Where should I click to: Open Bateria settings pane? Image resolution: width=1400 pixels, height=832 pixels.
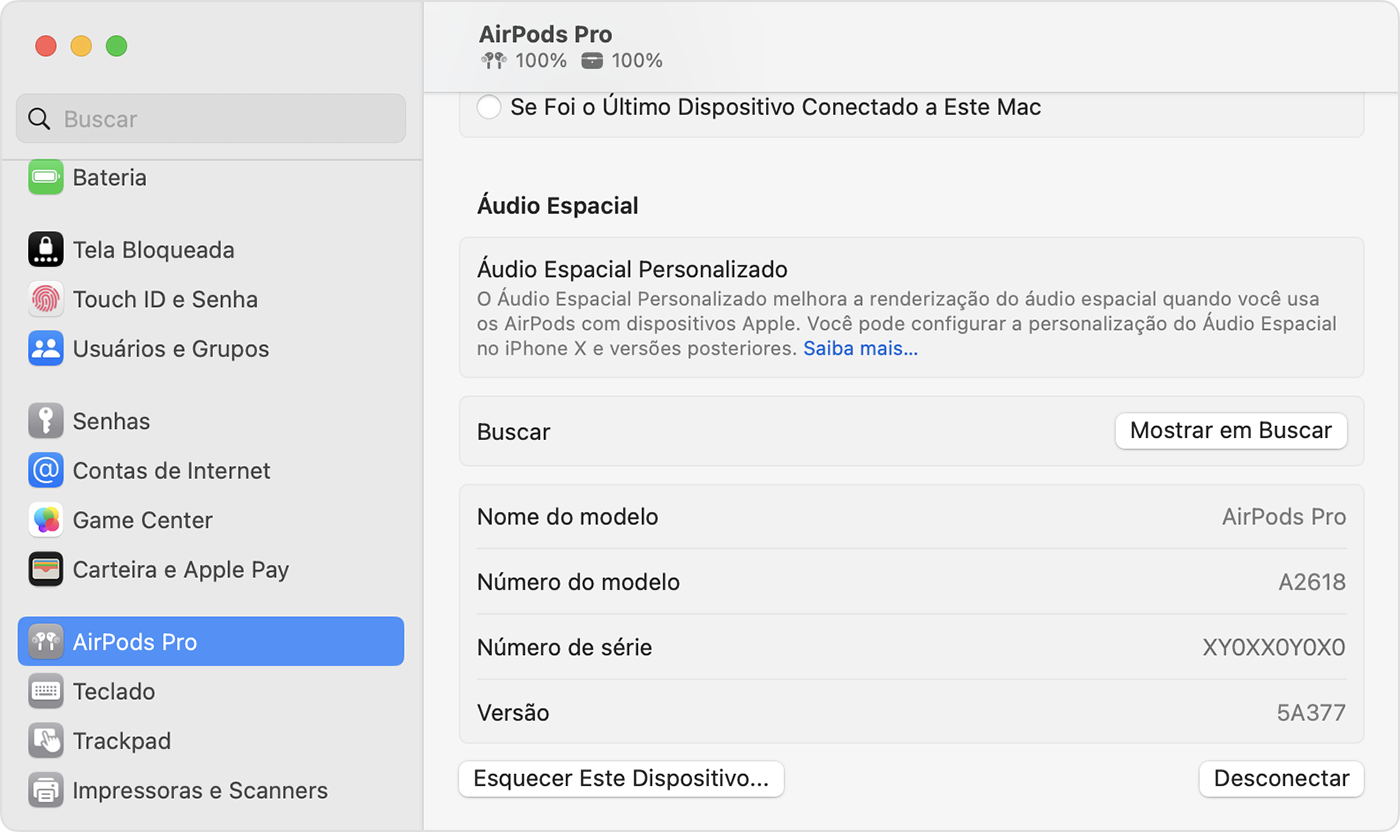click(x=210, y=178)
